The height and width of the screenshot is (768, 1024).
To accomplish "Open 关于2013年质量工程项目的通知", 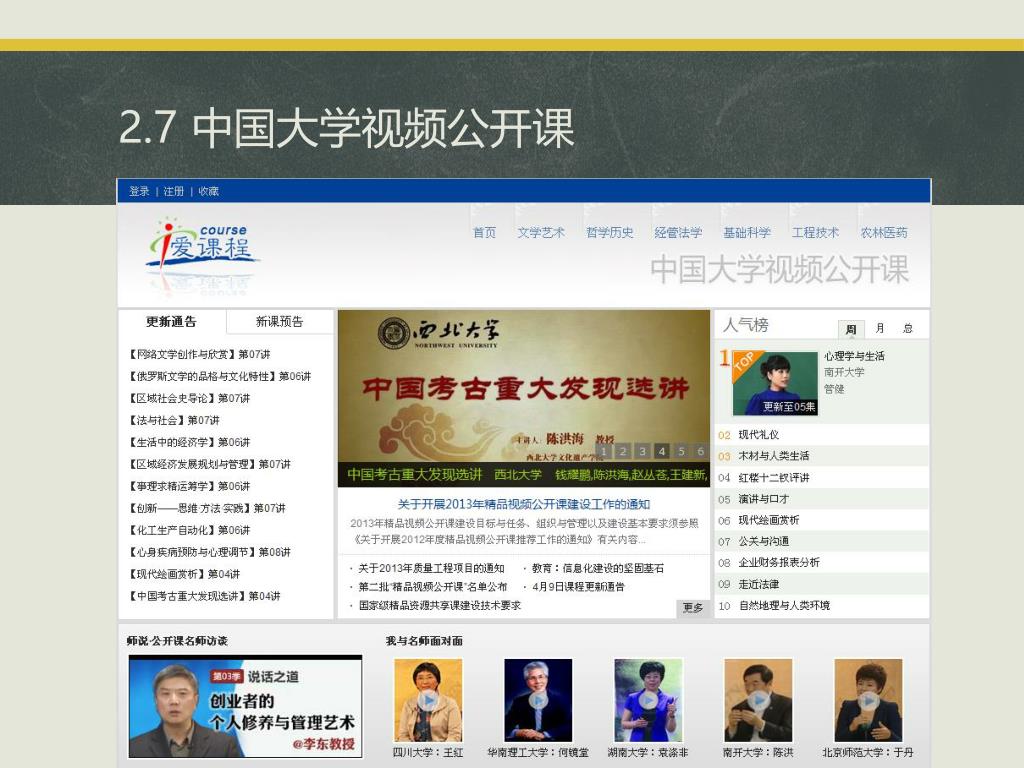I will pyautogui.click(x=431, y=569).
